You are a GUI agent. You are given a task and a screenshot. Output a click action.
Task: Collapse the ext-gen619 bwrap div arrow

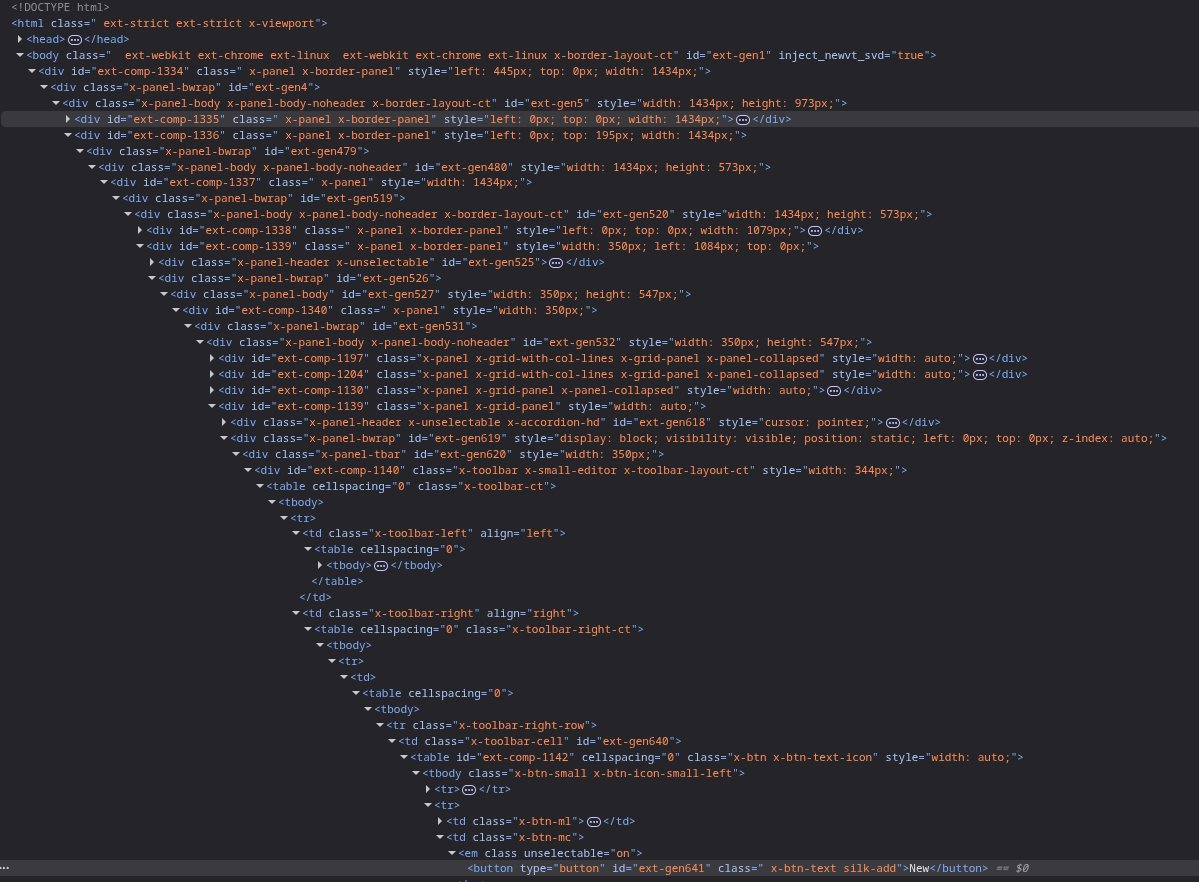click(x=224, y=438)
